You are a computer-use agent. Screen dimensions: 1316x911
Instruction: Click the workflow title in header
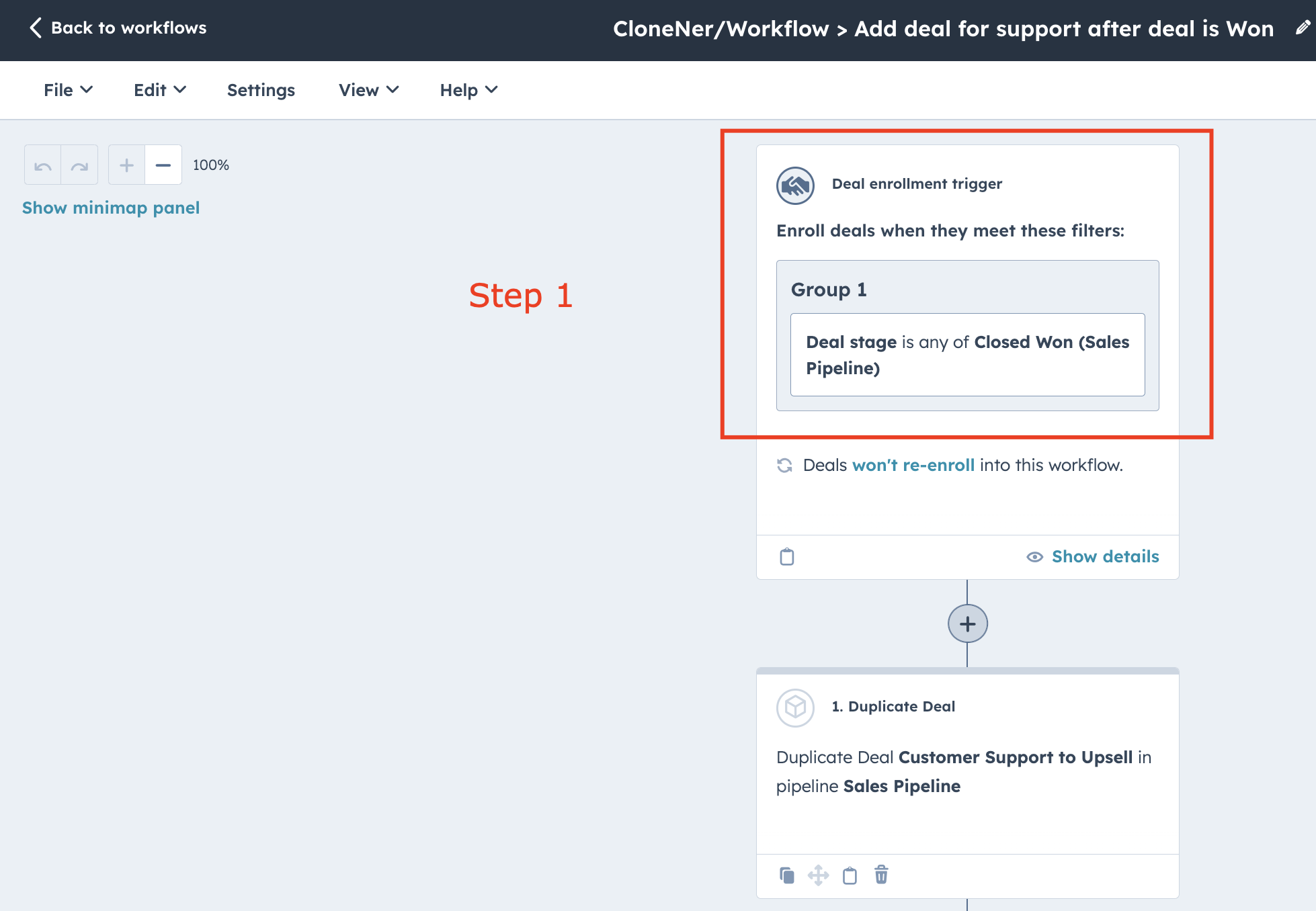point(943,29)
